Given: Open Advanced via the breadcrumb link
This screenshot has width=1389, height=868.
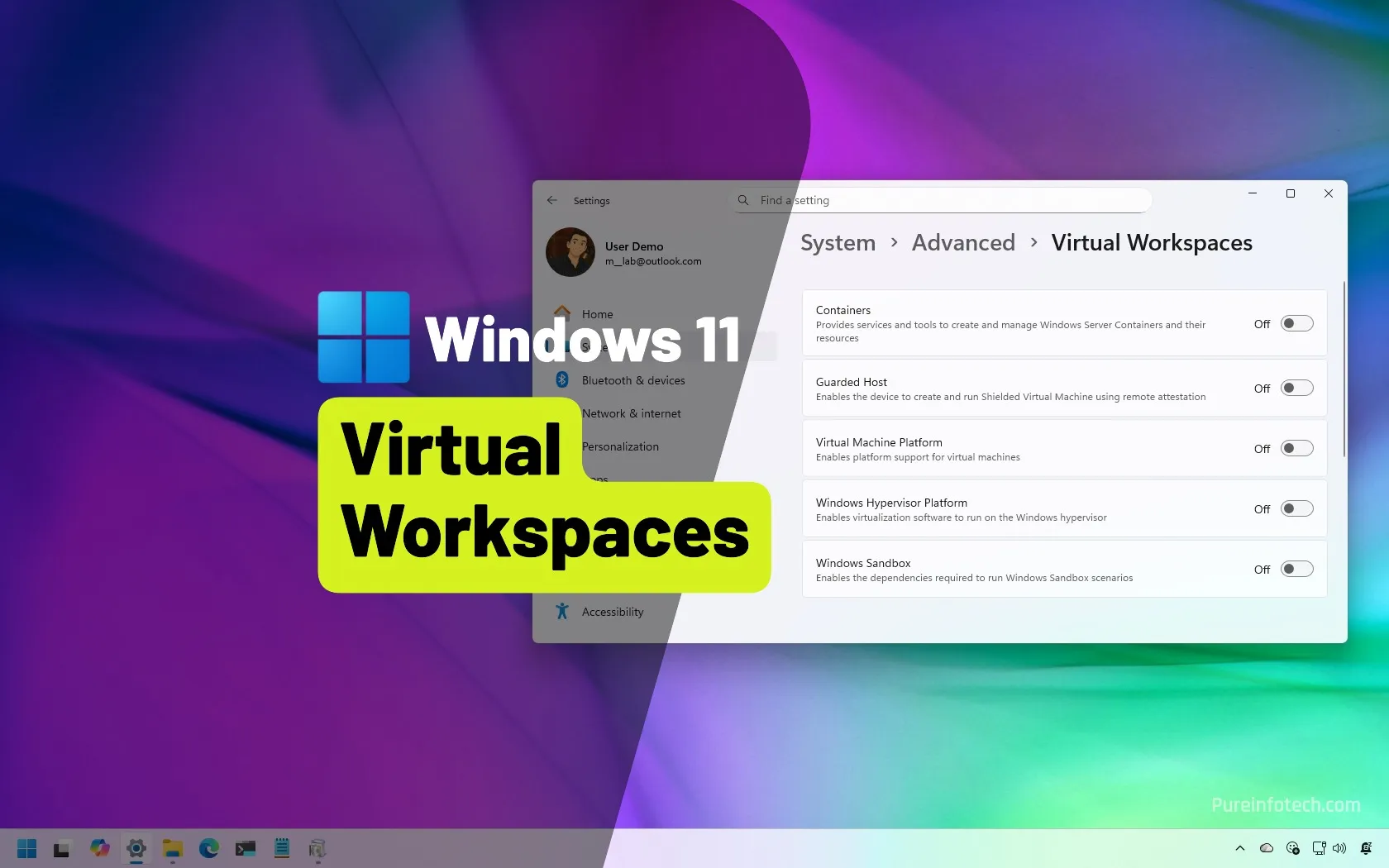Looking at the screenshot, I should click(962, 242).
